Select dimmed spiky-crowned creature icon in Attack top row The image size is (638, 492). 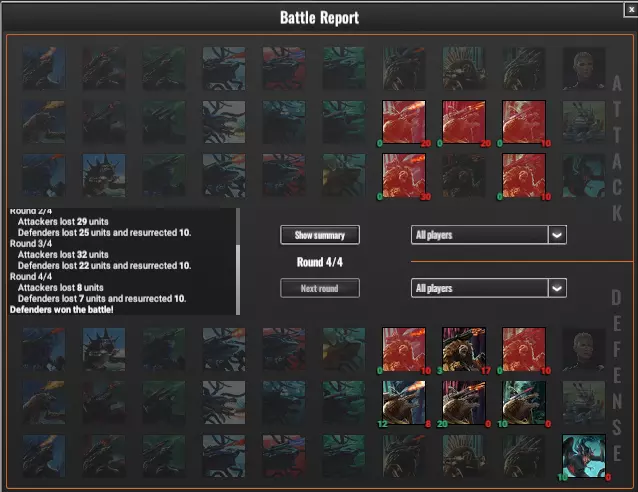point(464,68)
